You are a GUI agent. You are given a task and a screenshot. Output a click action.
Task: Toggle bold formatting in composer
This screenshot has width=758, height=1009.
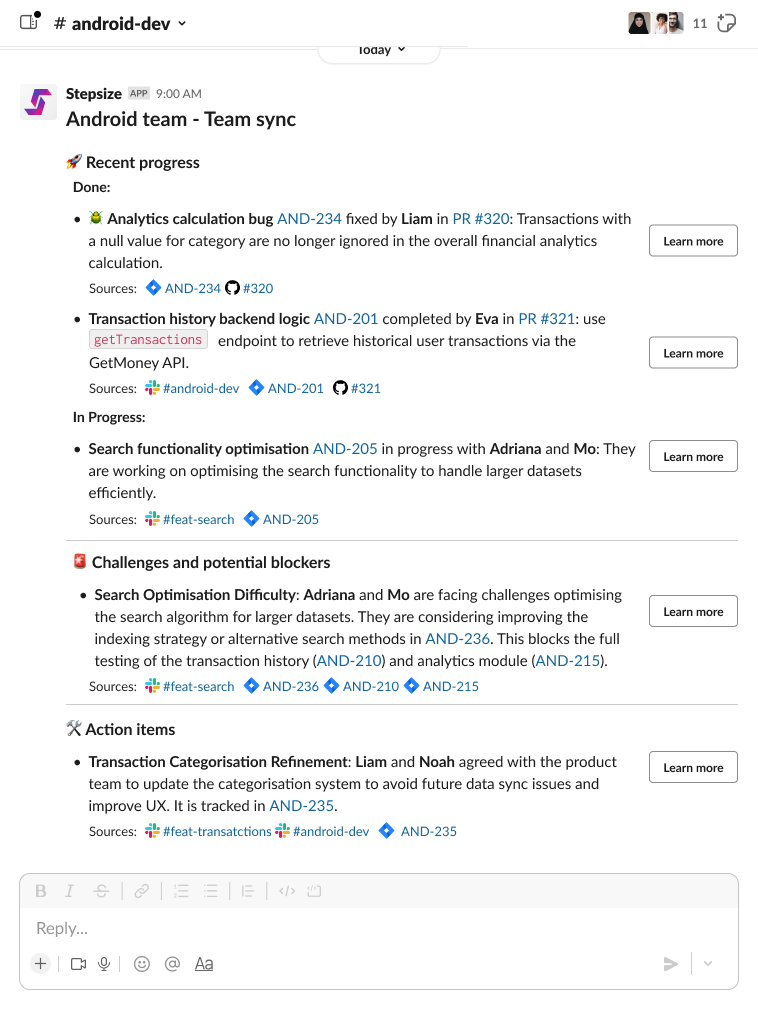[x=41, y=891]
